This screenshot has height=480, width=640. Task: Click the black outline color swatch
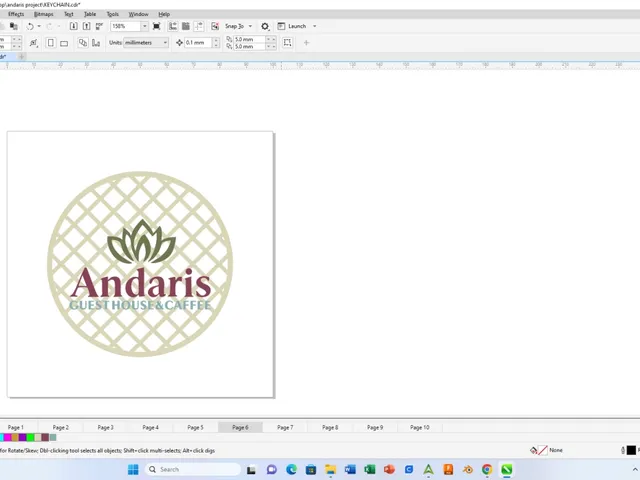(631, 450)
